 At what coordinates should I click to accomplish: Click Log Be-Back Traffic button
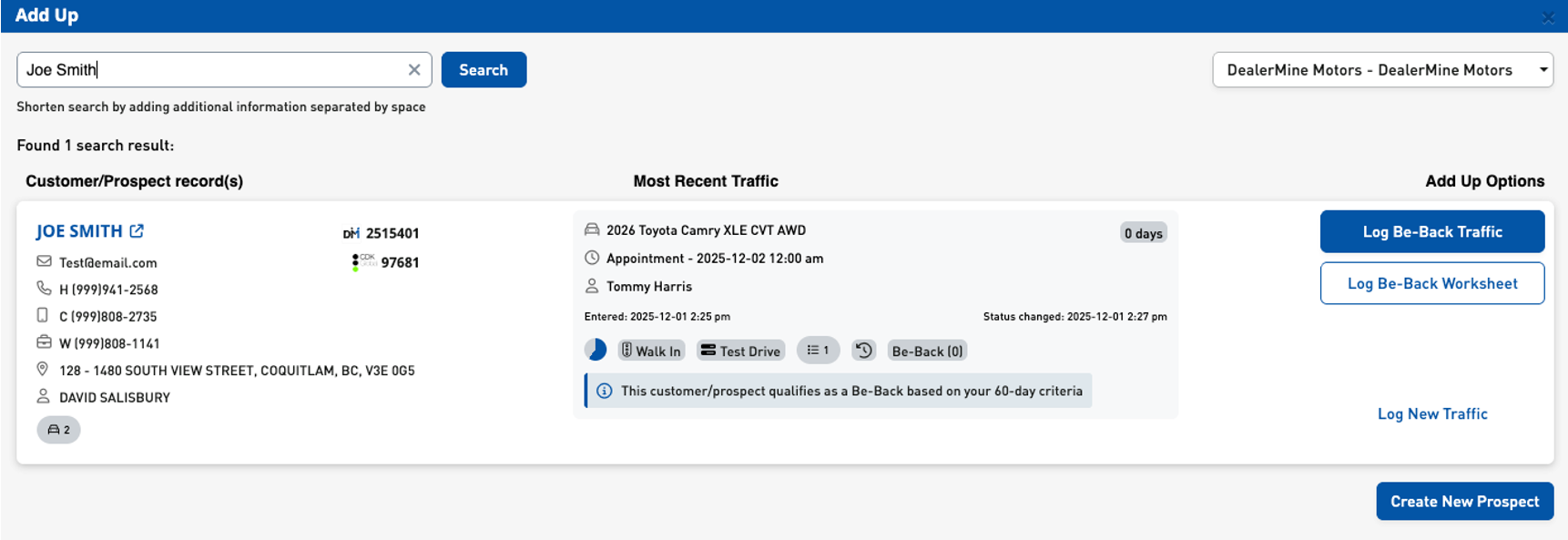coord(1431,232)
